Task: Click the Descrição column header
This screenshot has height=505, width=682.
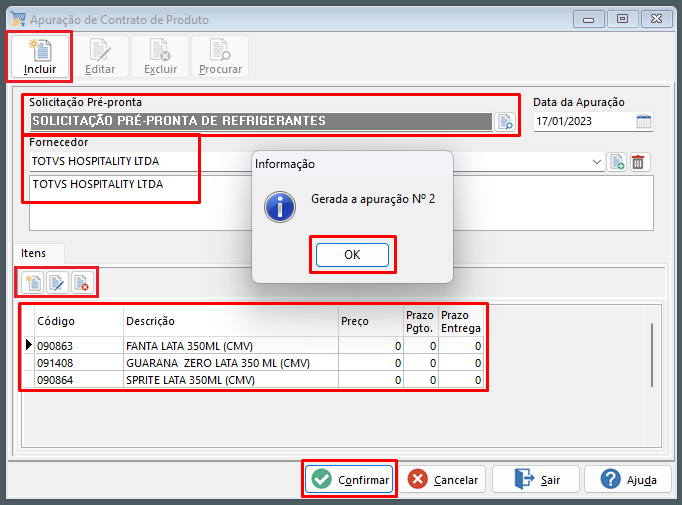Action: [231, 321]
